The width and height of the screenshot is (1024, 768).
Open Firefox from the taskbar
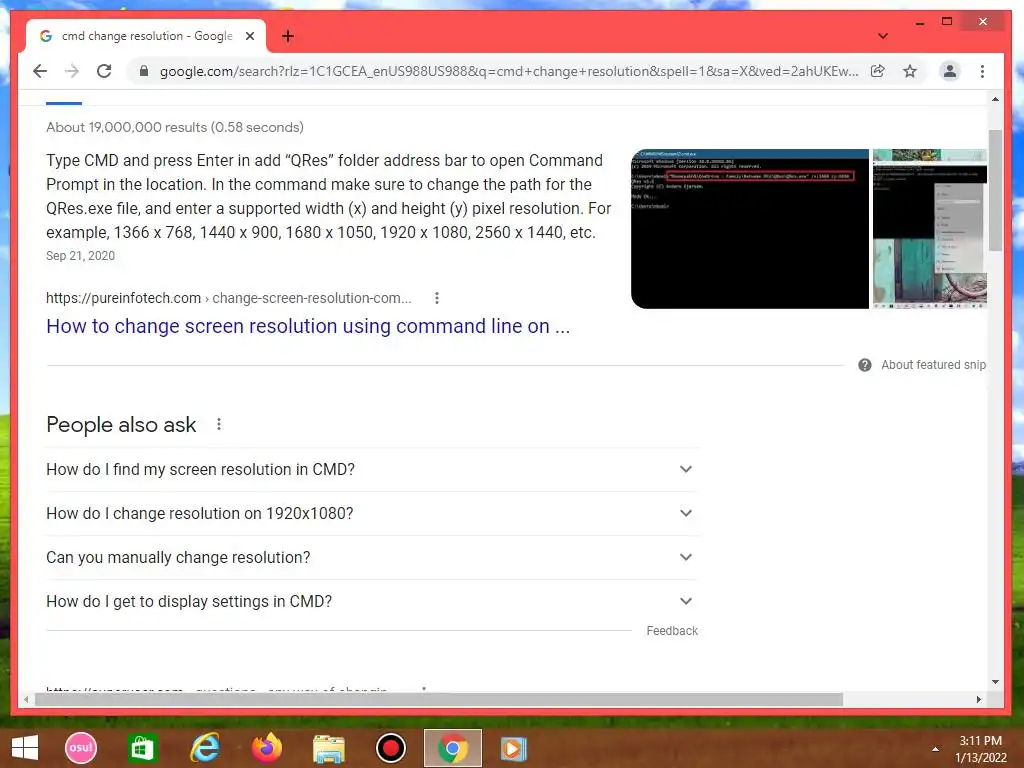266,748
